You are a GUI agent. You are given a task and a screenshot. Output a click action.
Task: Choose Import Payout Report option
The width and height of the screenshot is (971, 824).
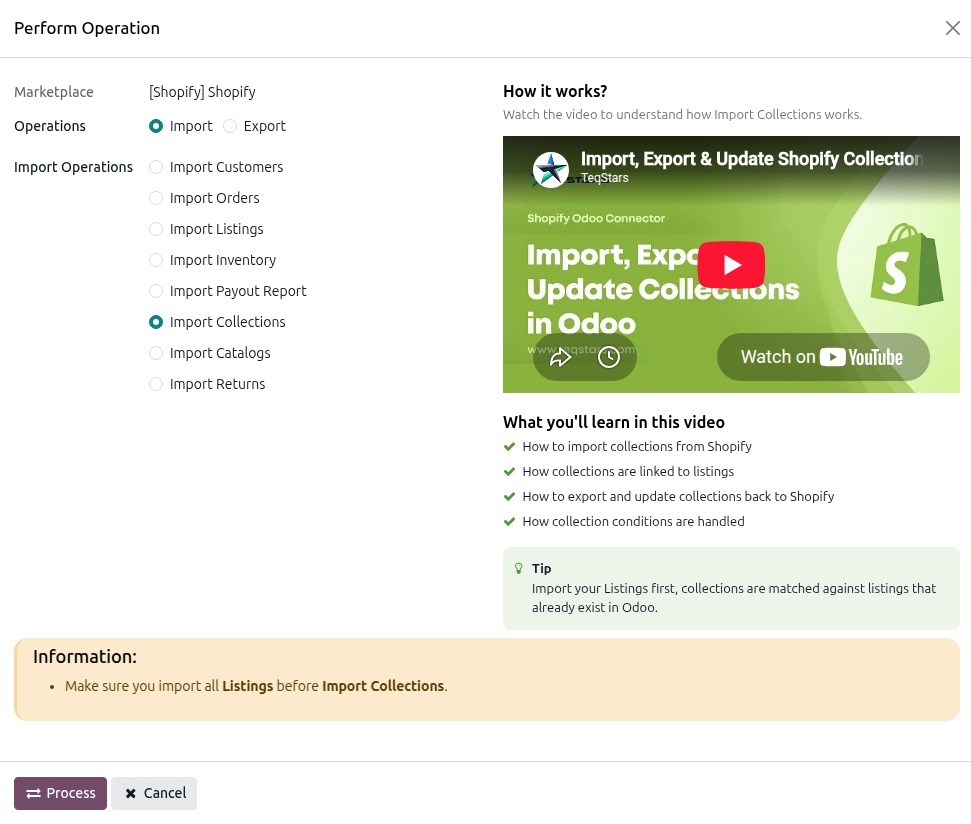pos(156,291)
